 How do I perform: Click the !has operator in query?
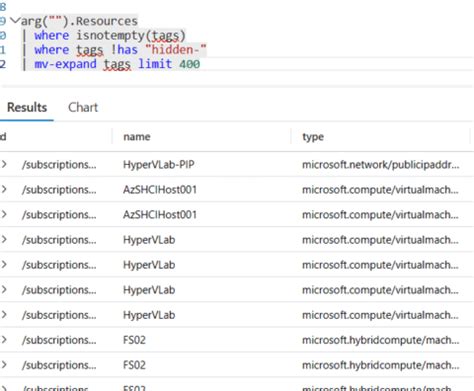click(x=124, y=50)
